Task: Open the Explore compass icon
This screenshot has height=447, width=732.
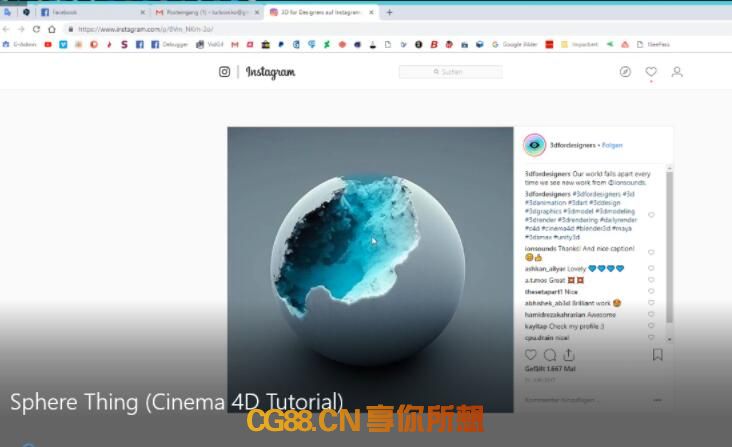Action: tap(625, 72)
